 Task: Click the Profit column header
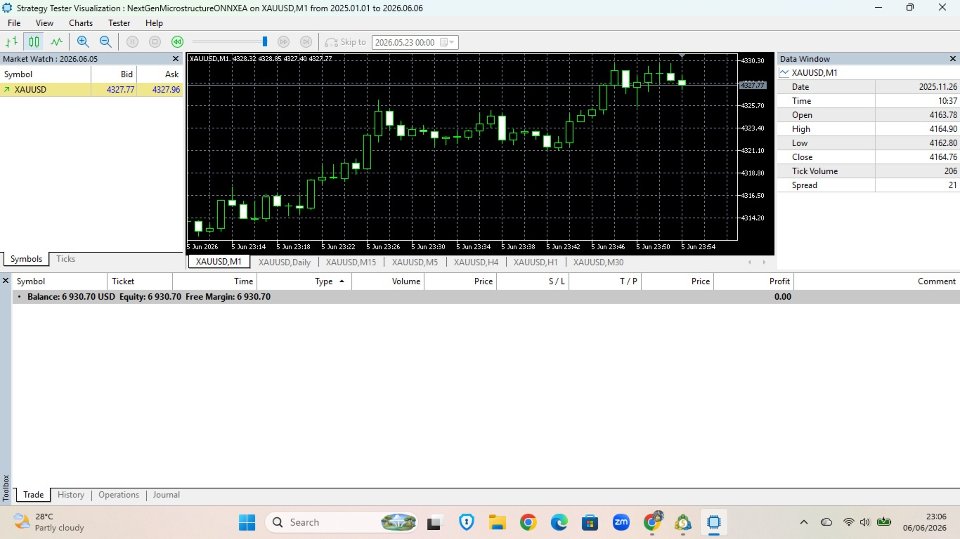click(x=754, y=281)
